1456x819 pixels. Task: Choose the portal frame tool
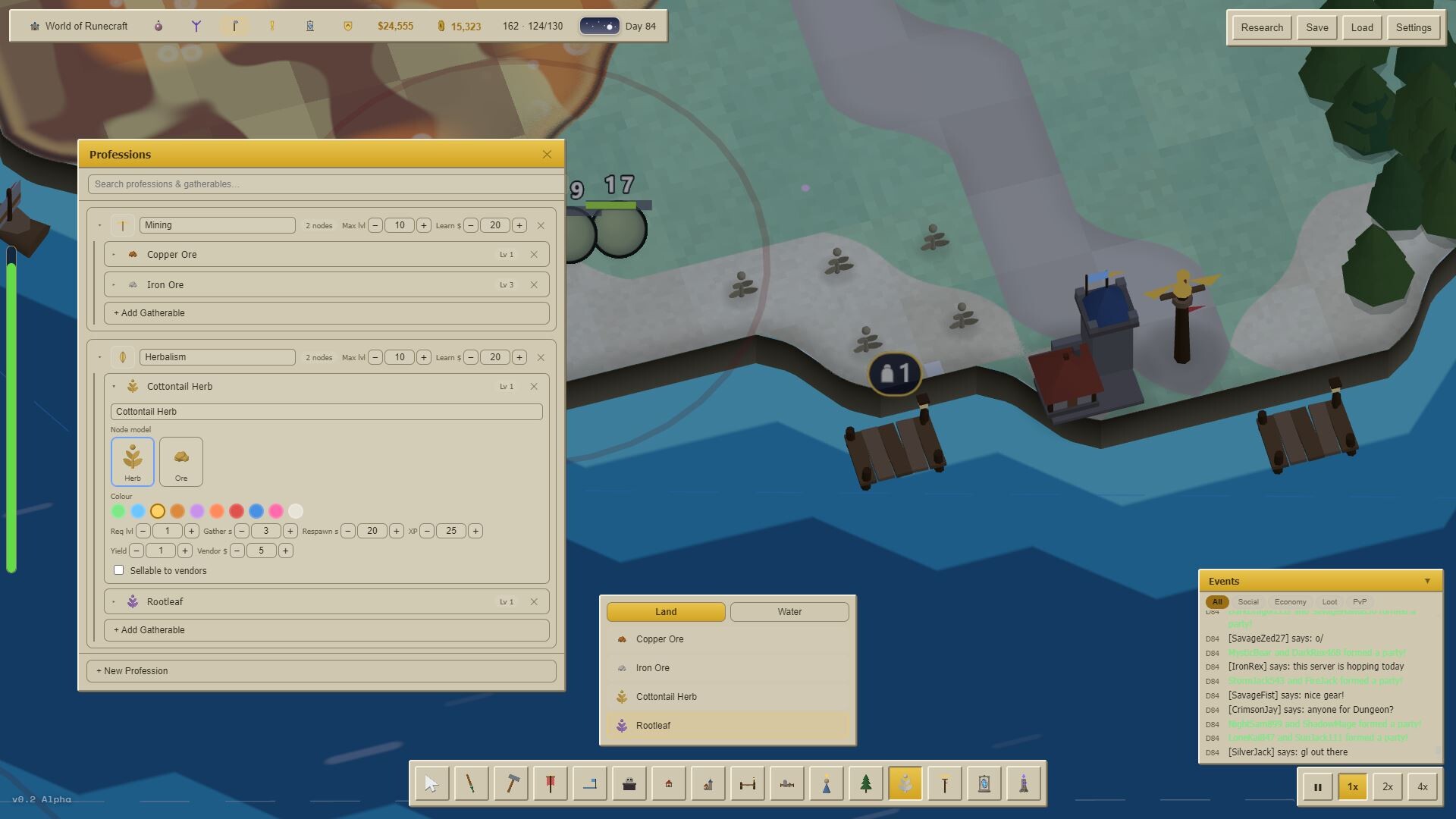coord(984,784)
